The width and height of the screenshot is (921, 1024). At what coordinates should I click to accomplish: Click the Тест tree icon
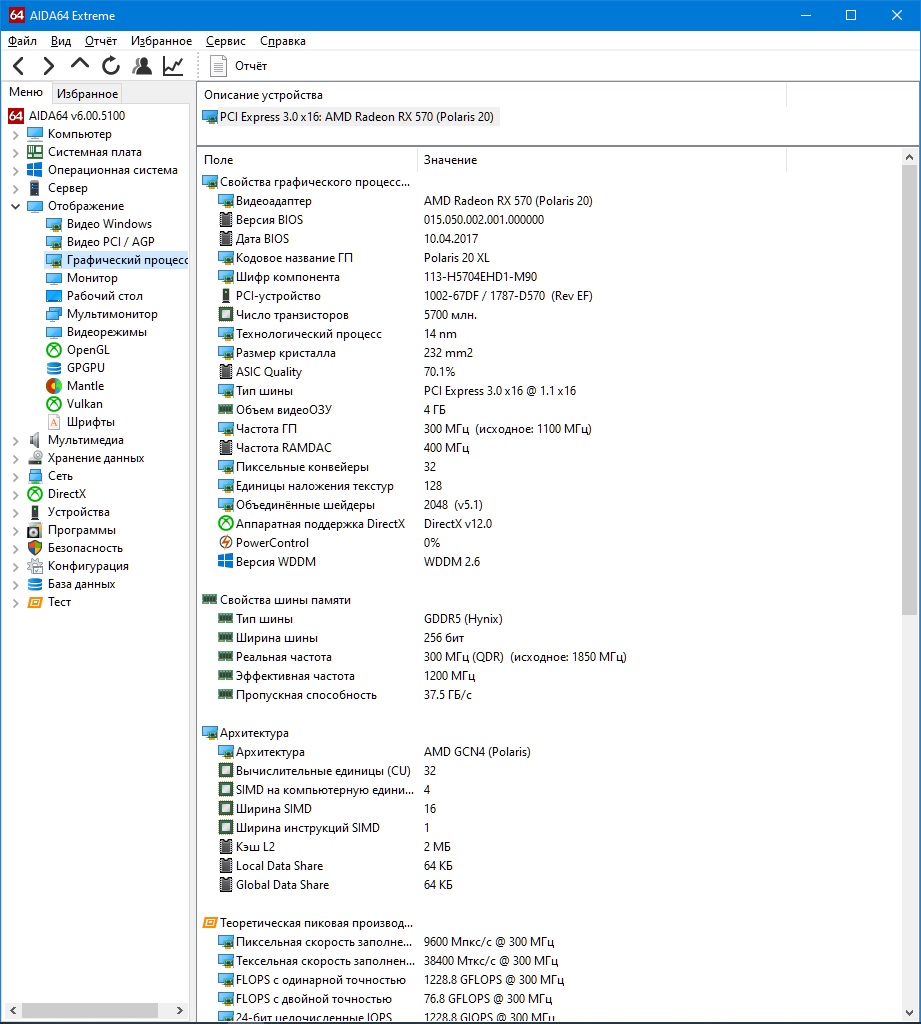(x=35, y=602)
